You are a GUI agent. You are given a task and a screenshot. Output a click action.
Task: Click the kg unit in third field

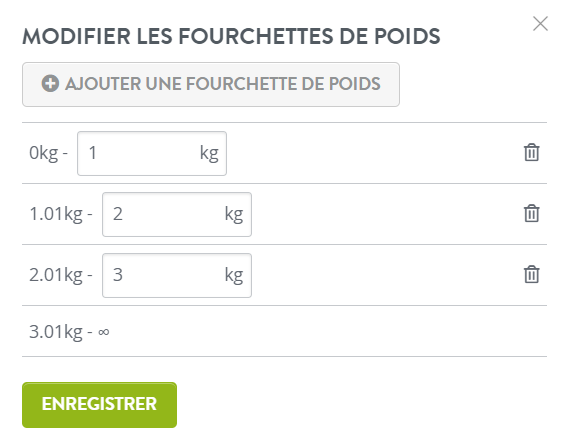(234, 275)
